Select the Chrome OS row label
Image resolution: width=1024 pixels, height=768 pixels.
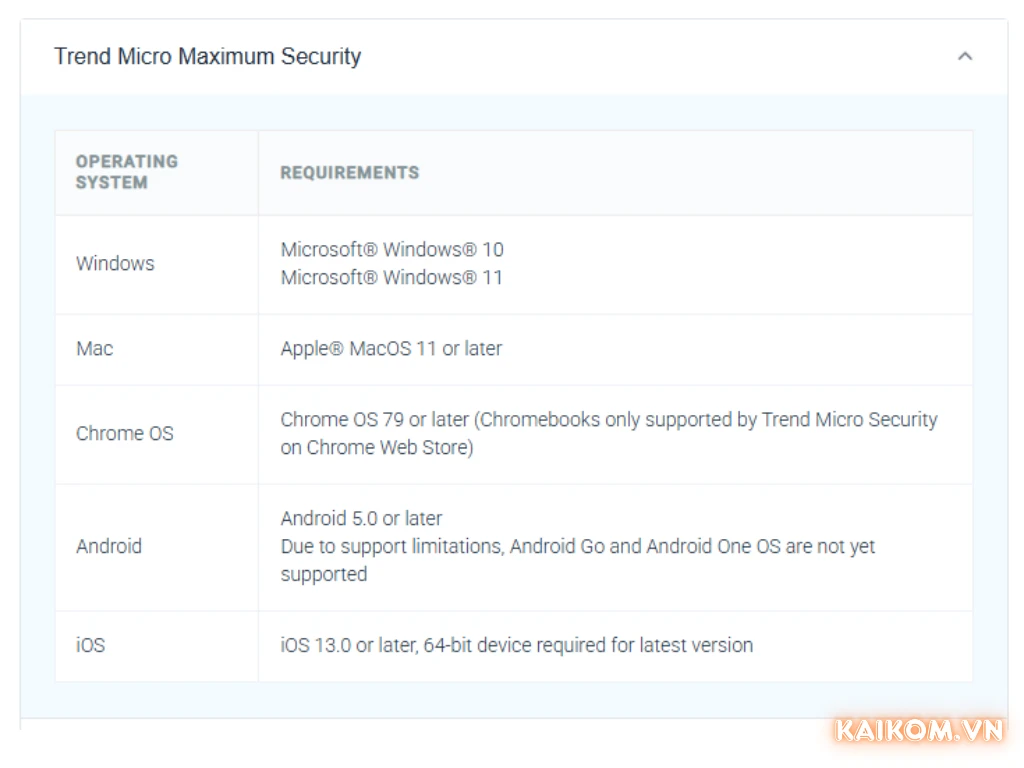(x=125, y=433)
